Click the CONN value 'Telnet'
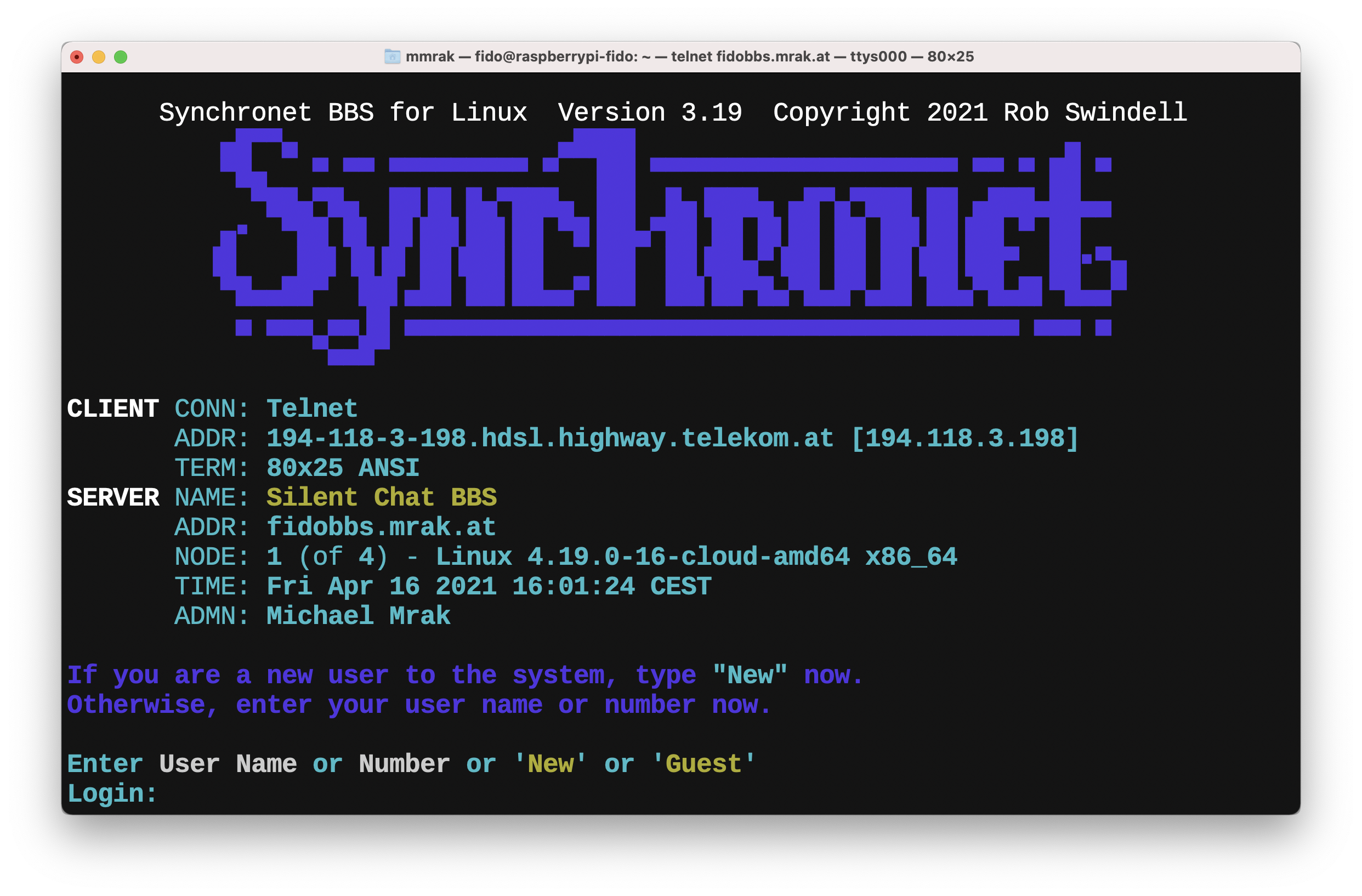 pos(312,409)
